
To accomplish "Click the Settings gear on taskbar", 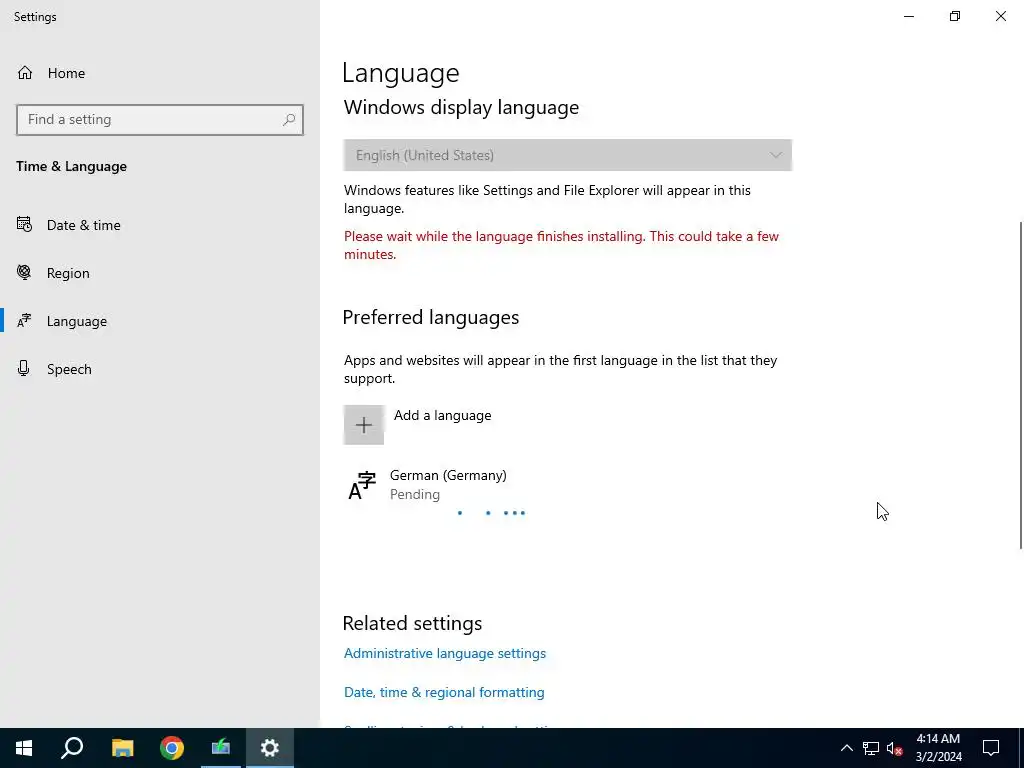I will 270,748.
